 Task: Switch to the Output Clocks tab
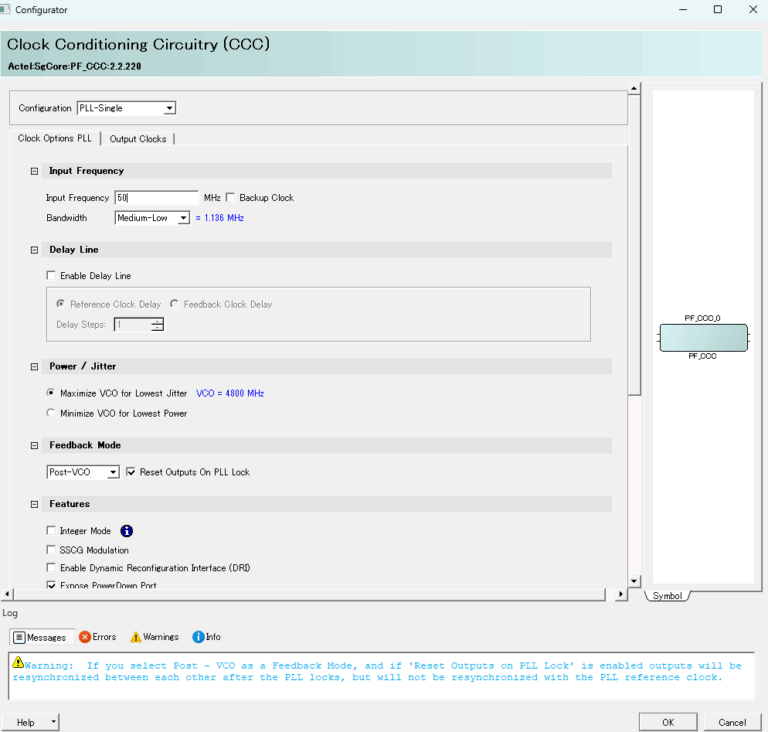click(138, 139)
